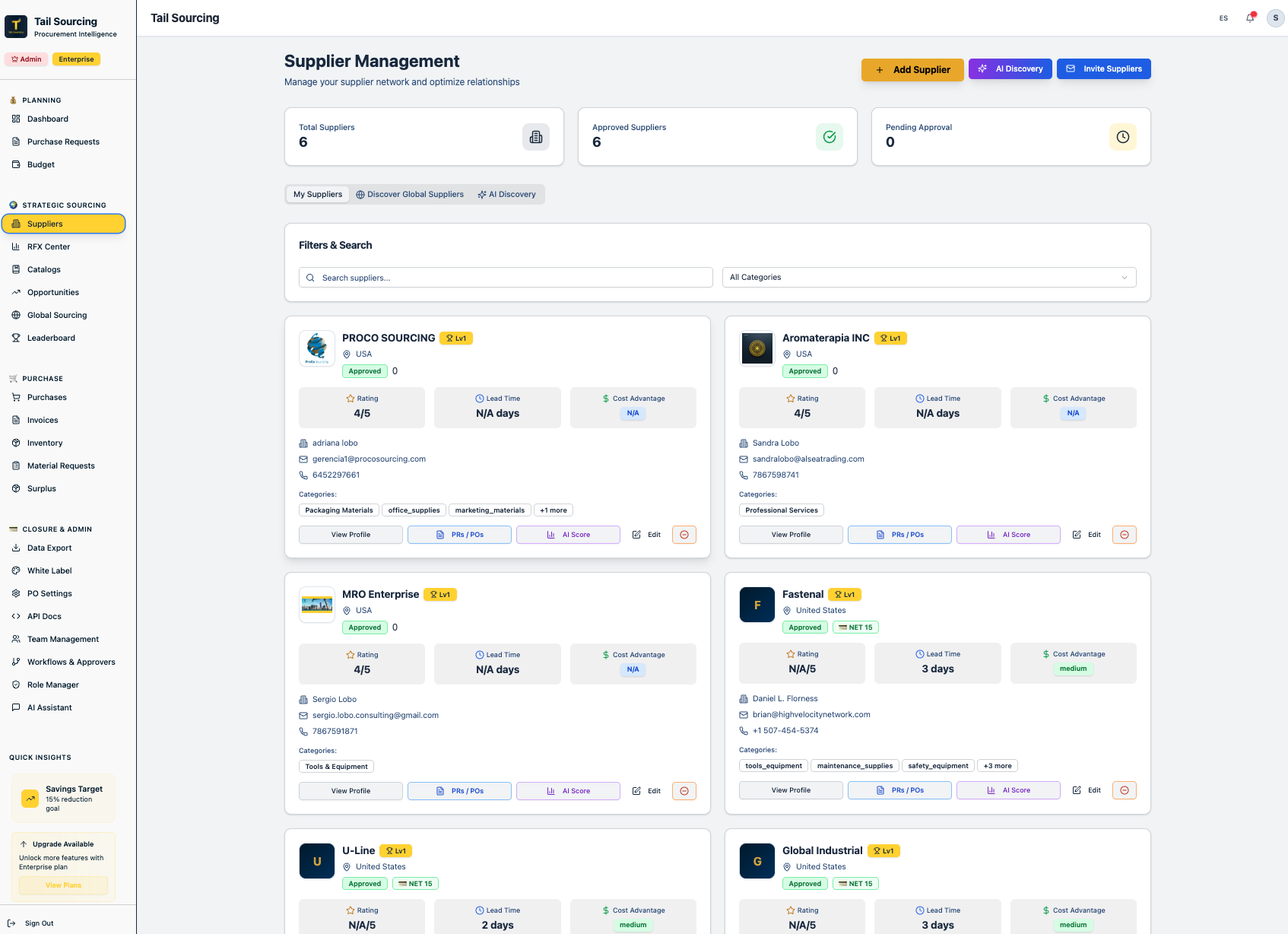Click the Approved Suppliers checkmark icon
Image resolution: width=1288 pixels, height=934 pixels.
pos(830,137)
